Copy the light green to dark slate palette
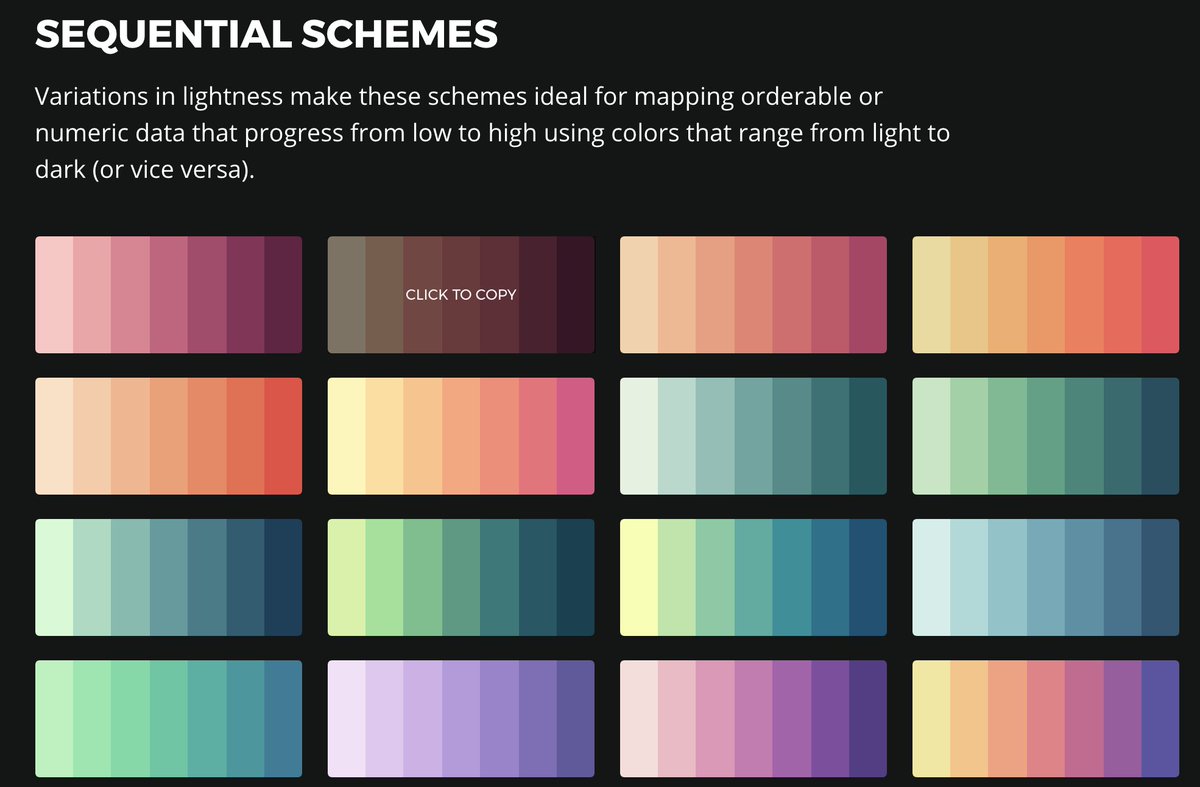Image resolution: width=1200 pixels, height=787 pixels. click(x=1046, y=436)
